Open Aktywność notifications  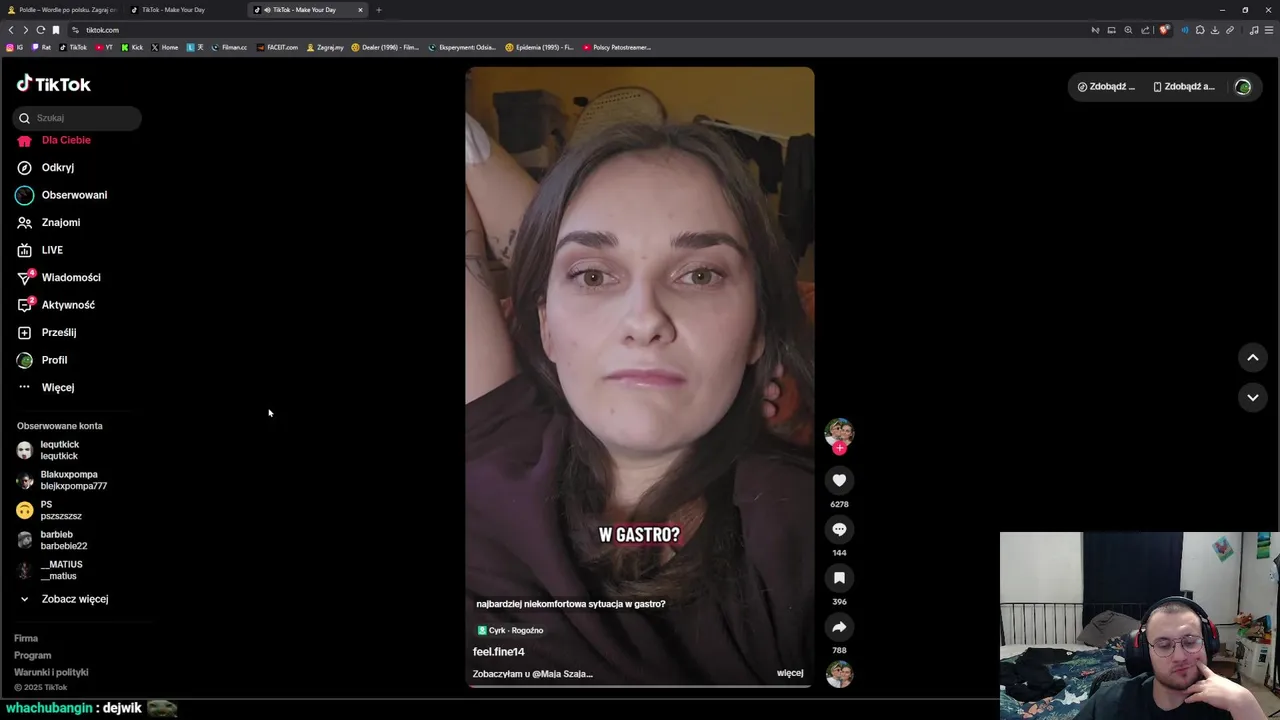(x=56, y=305)
